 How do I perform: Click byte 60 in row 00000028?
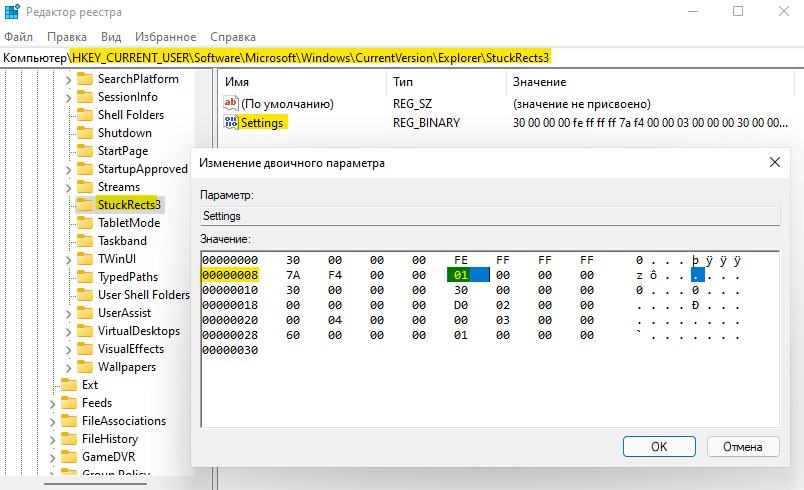tap(293, 335)
